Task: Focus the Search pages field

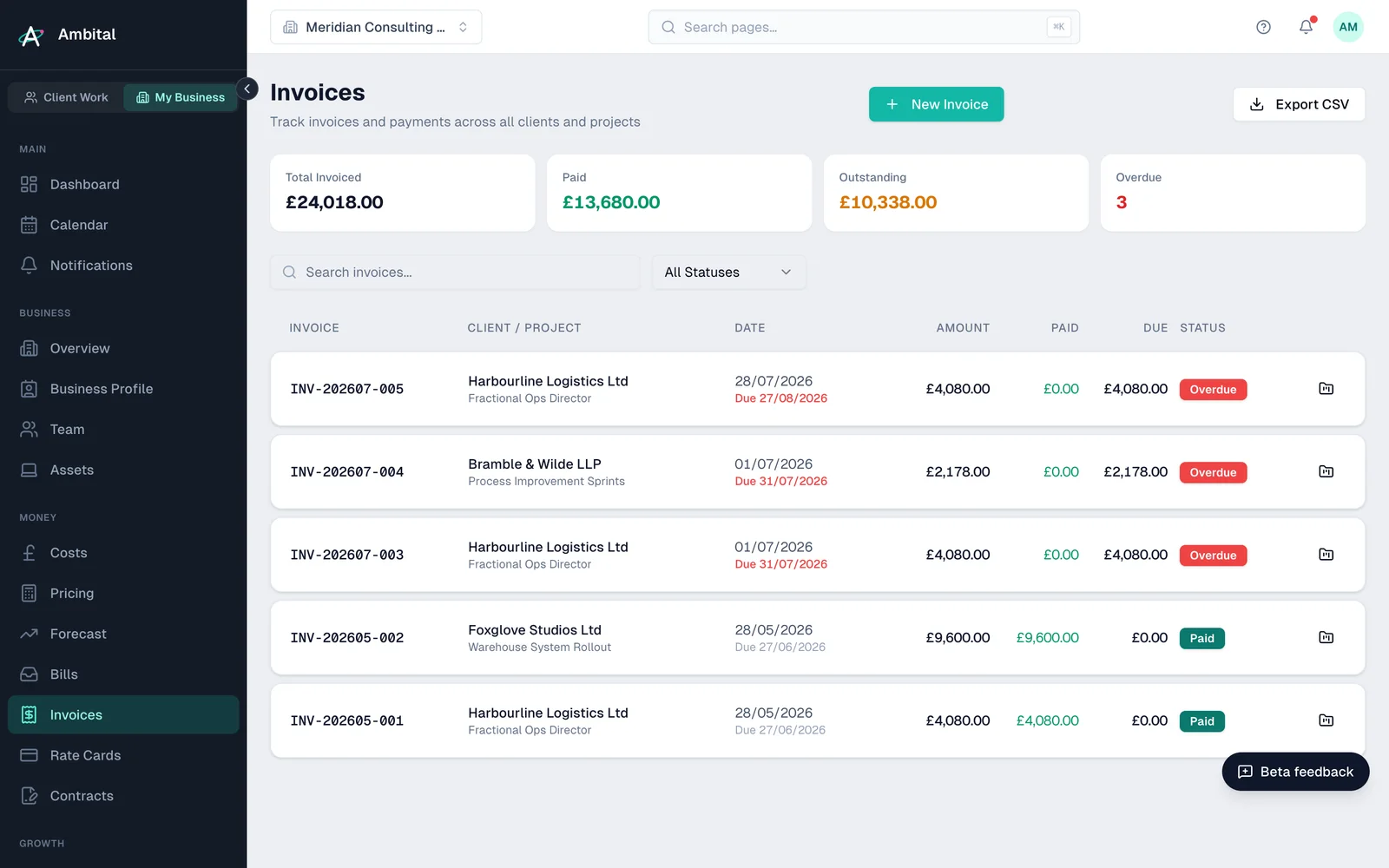Action: [864, 27]
